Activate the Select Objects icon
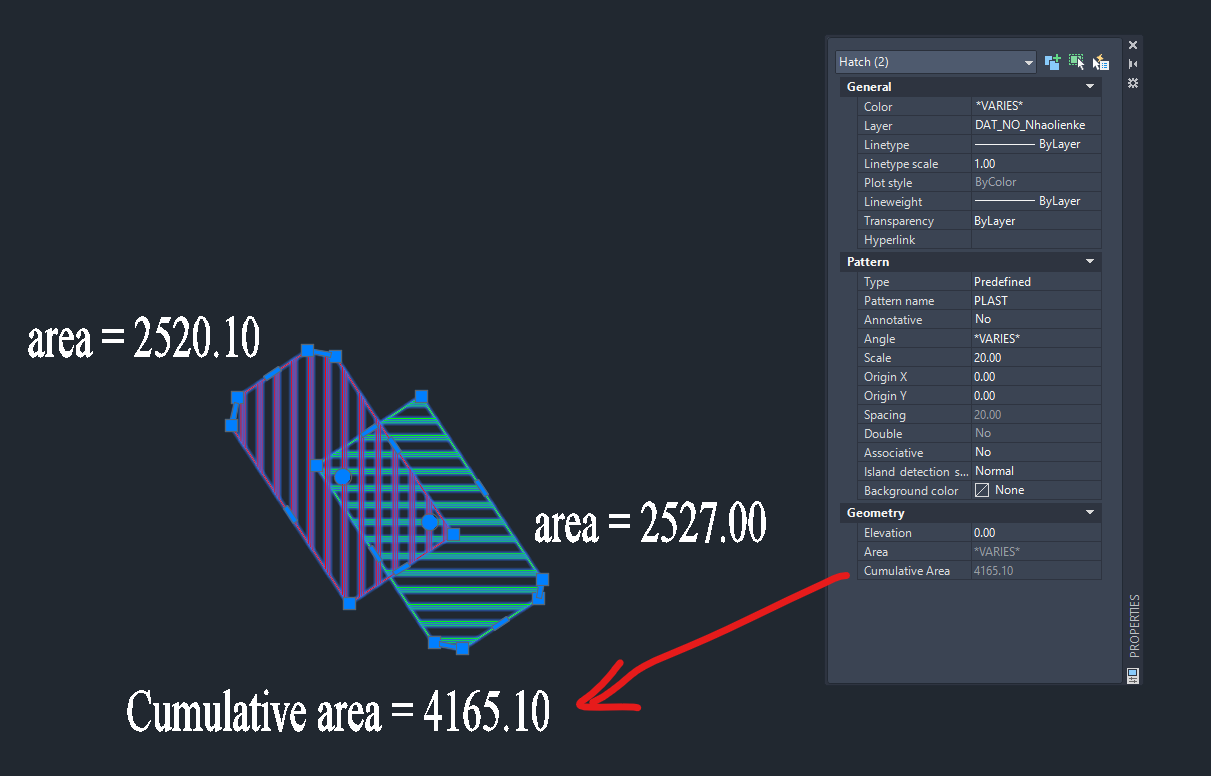Viewport: 1211px width, 776px height. (1076, 62)
